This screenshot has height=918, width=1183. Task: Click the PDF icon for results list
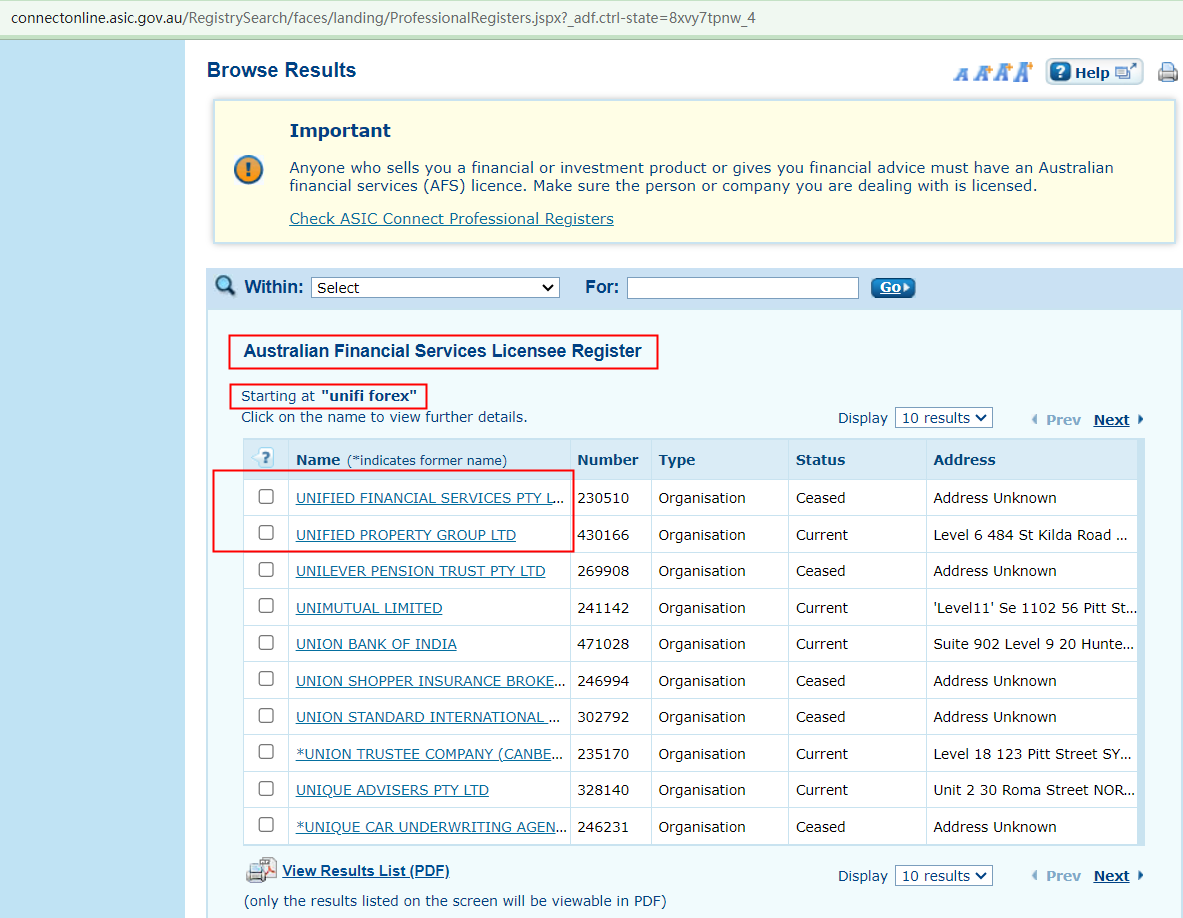261,871
